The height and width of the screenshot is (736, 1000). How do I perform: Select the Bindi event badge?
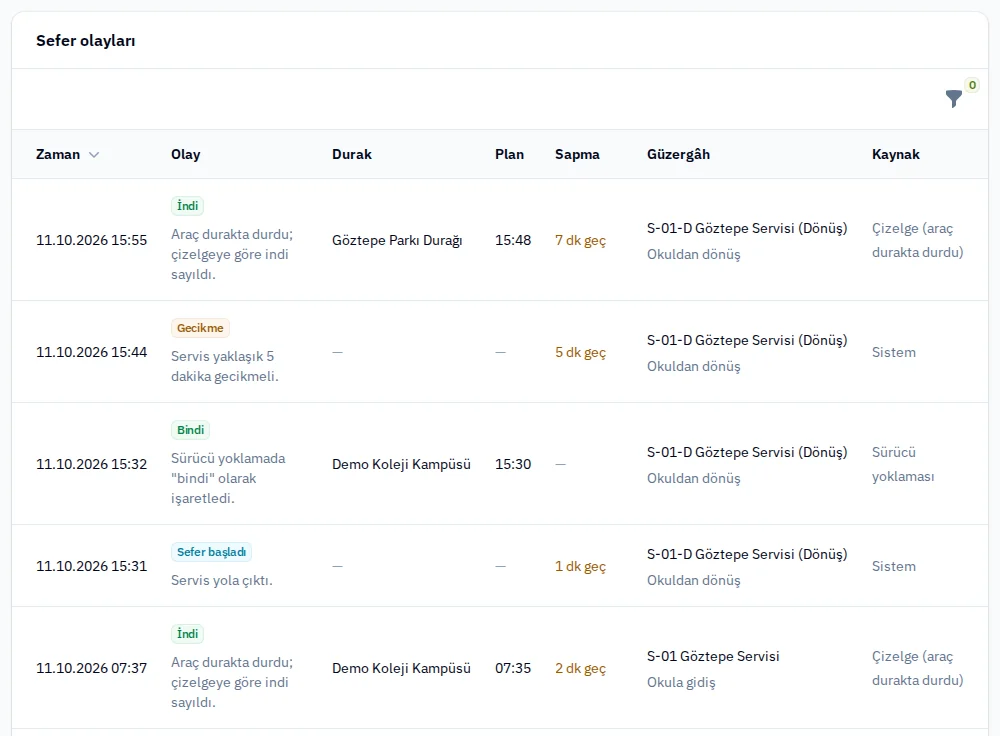point(190,430)
